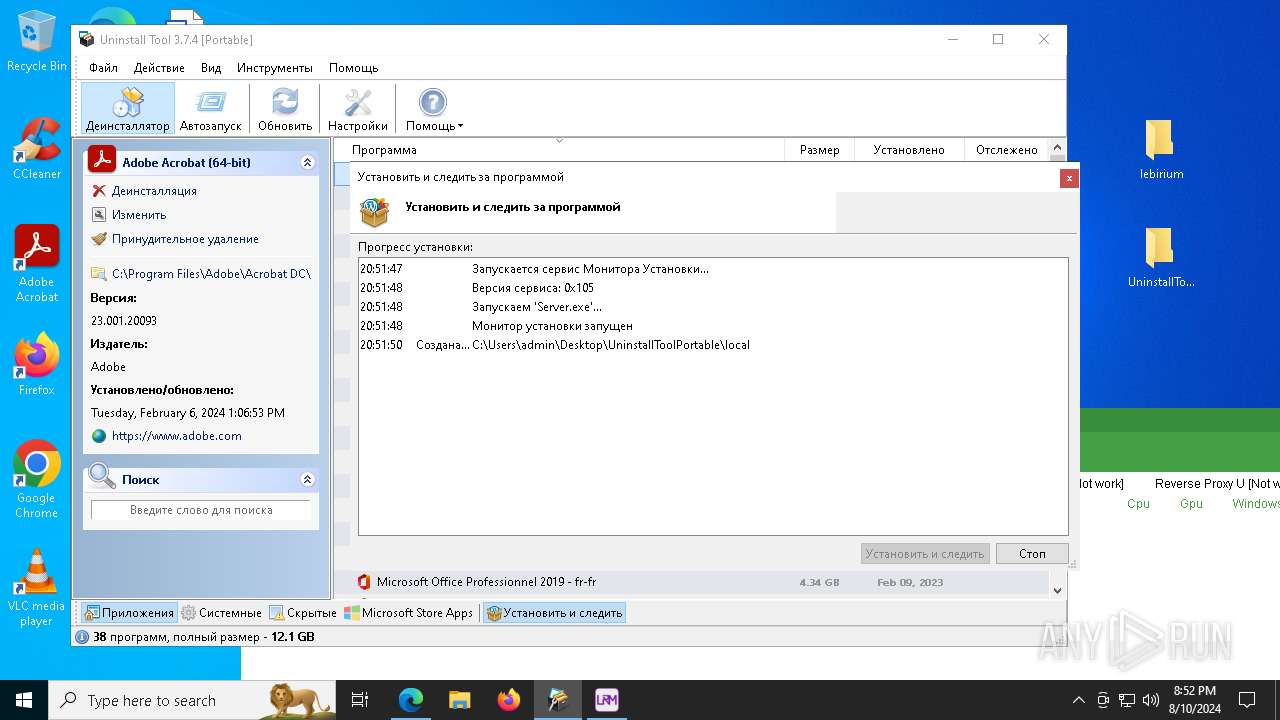This screenshot has height=720, width=1280.
Task: Click the Обновить refresh toolbar icon
Action: 285,109
